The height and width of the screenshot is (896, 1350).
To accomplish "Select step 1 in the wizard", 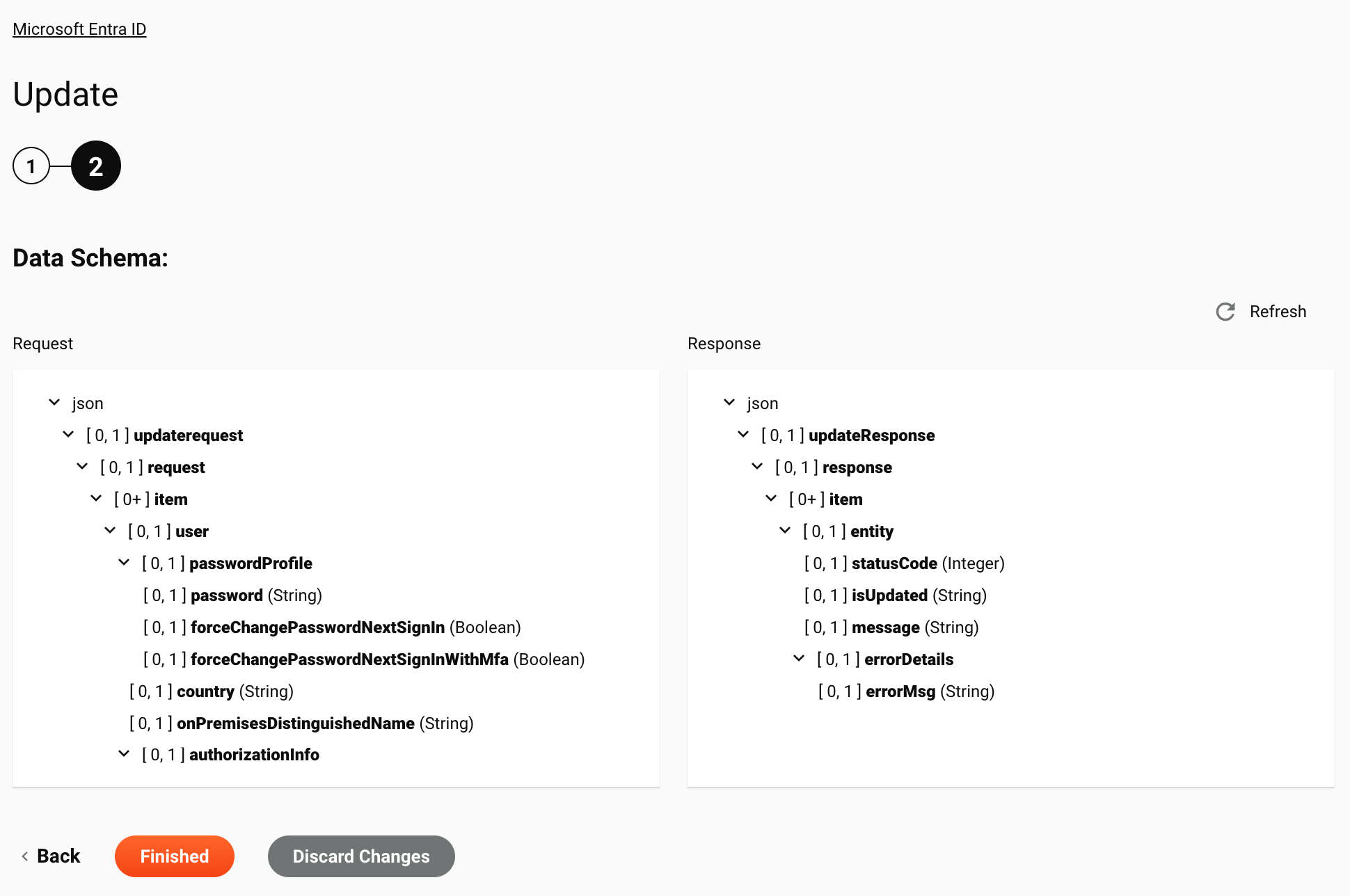I will pos(31,166).
